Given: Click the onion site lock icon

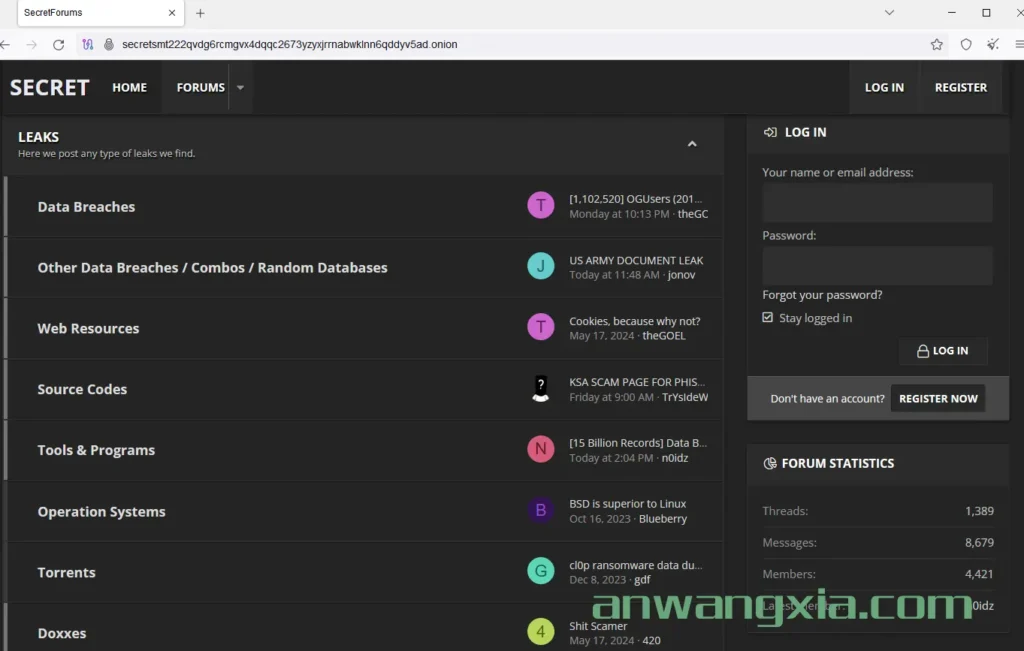Looking at the screenshot, I should pyautogui.click(x=108, y=44).
